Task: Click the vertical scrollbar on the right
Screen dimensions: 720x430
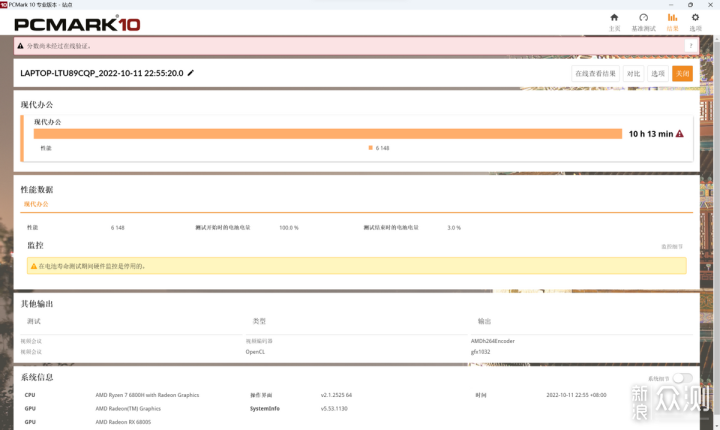Action: tap(716, 230)
